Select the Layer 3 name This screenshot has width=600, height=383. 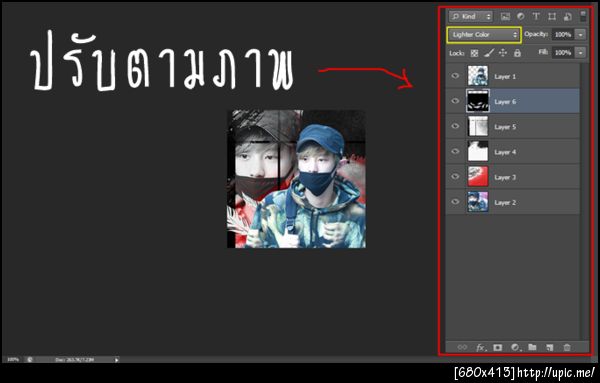[505, 178]
